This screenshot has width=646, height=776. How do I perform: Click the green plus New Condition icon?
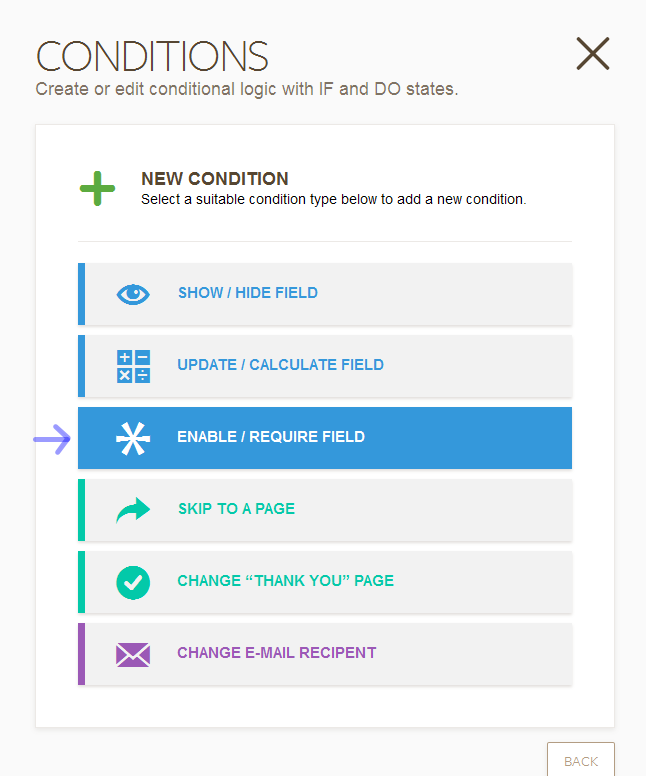coord(98,188)
